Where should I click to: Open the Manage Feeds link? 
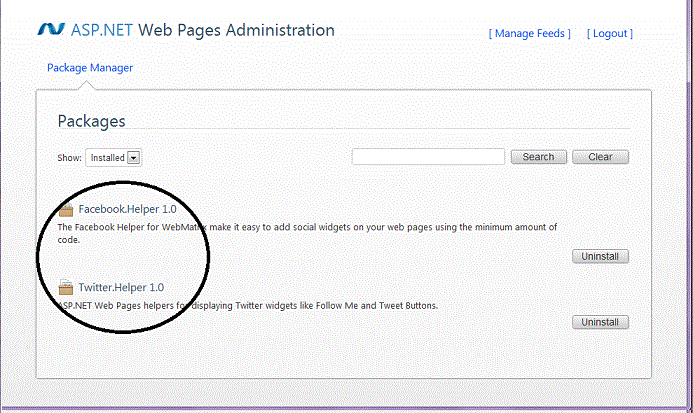[529, 34]
